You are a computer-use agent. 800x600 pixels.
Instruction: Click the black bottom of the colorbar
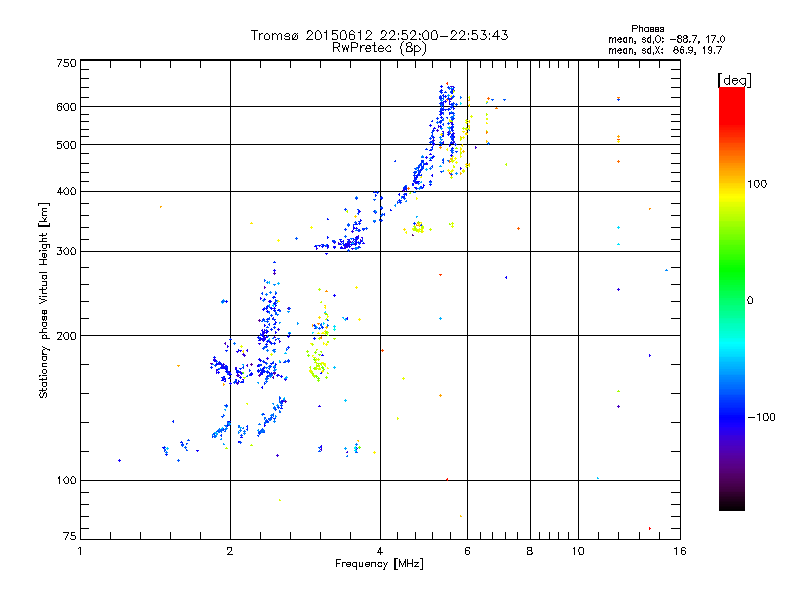coord(732,503)
